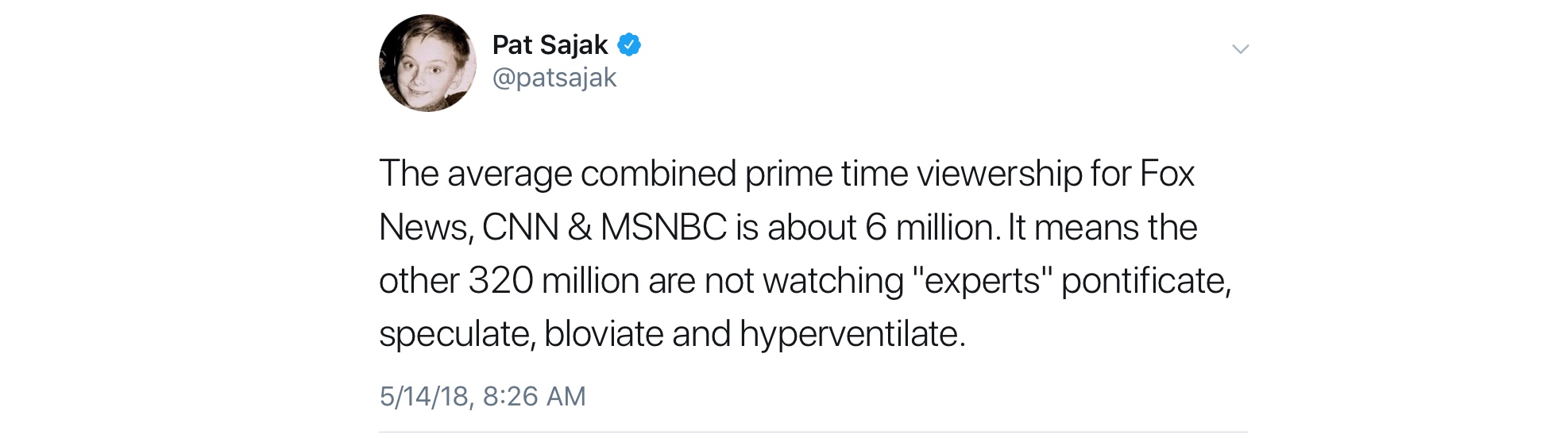Click the @patsajak handle
This screenshot has height=438, width=1568.
tap(554, 78)
